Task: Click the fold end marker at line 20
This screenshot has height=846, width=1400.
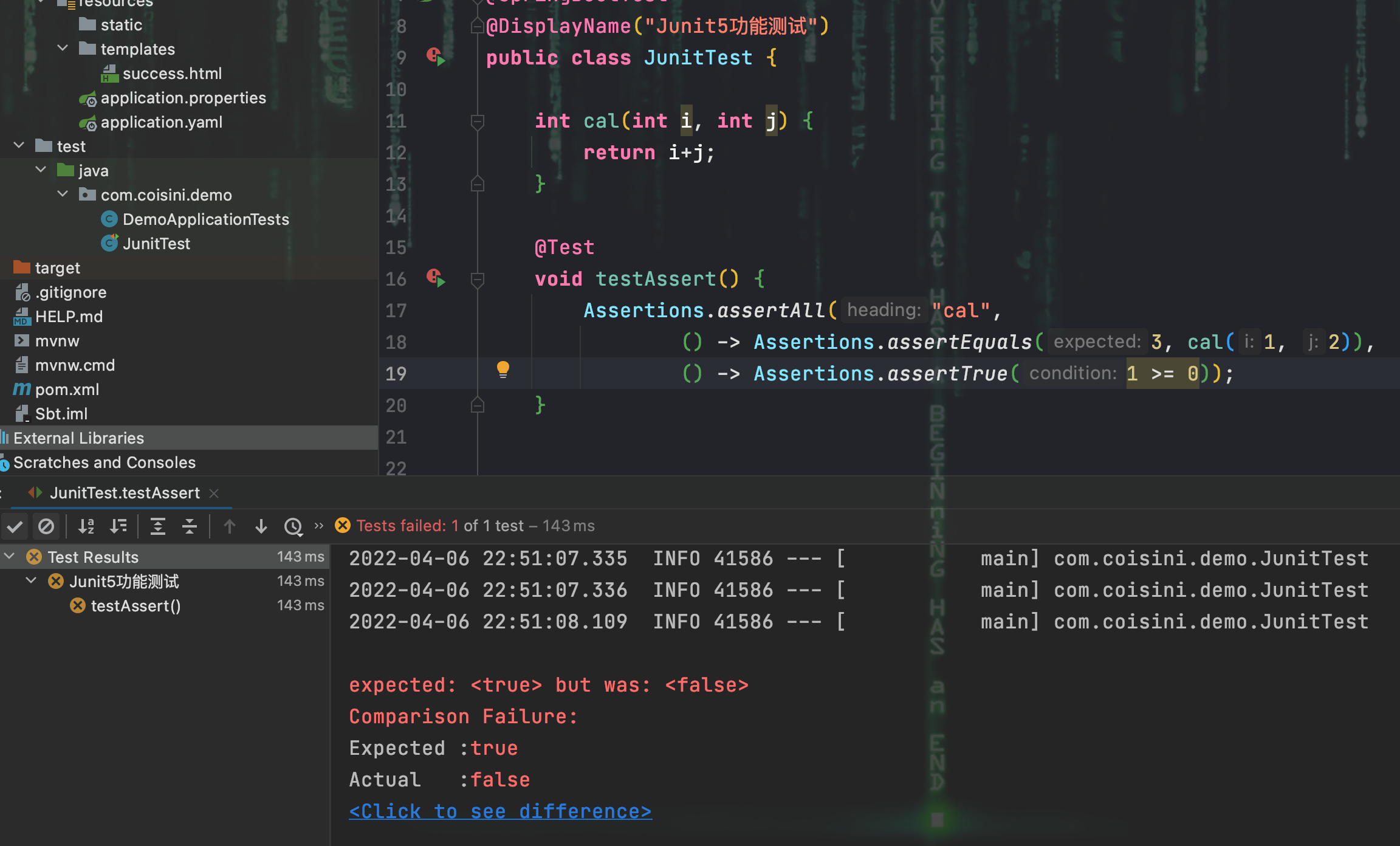Action: pyautogui.click(x=478, y=405)
